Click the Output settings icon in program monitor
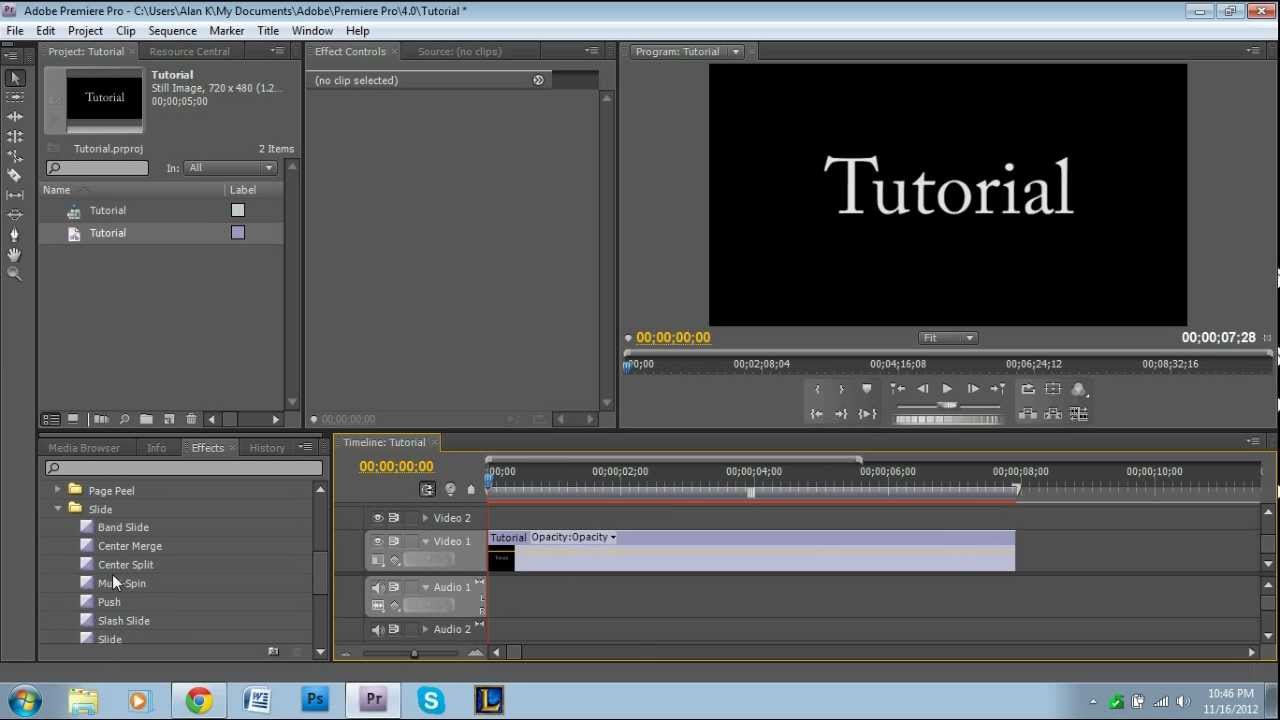Image resolution: width=1280 pixels, height=720 pixels. point(1078,389)
